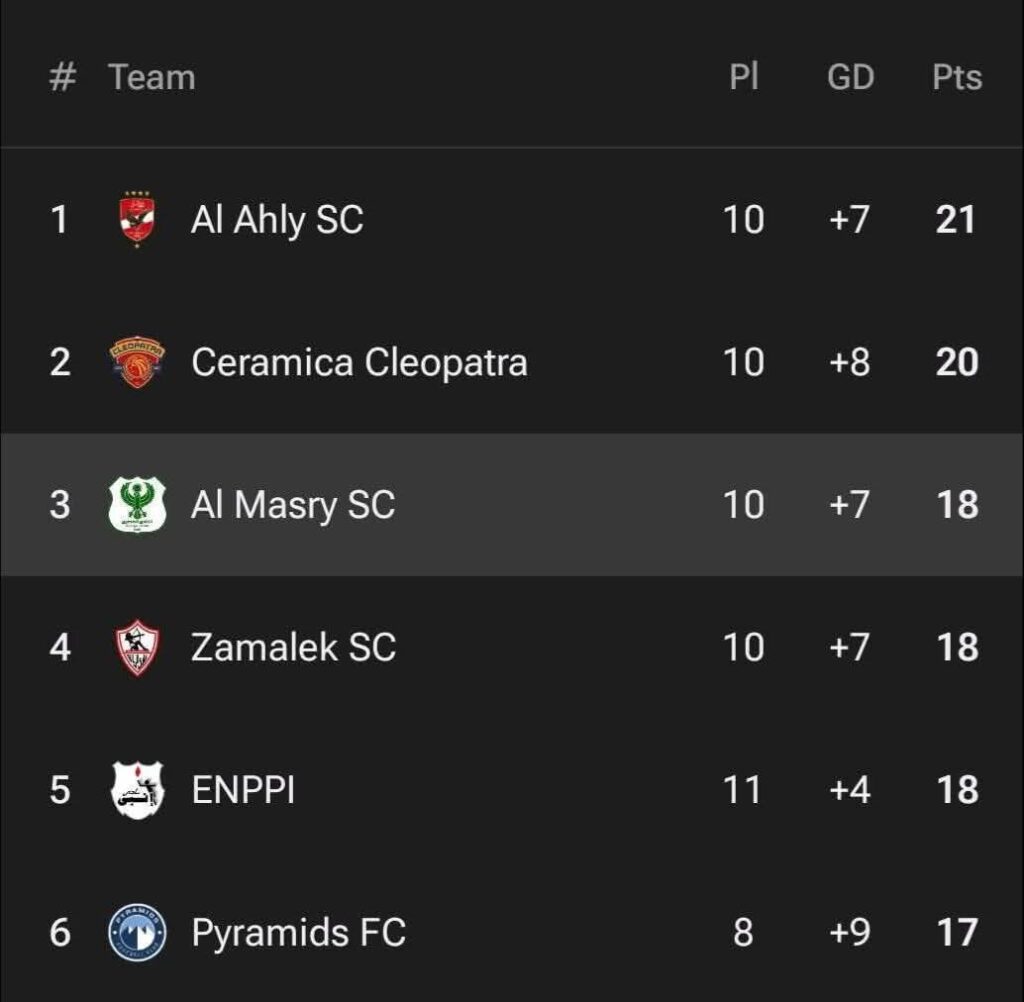Click the ENPPI club logo

pos(137,790)
